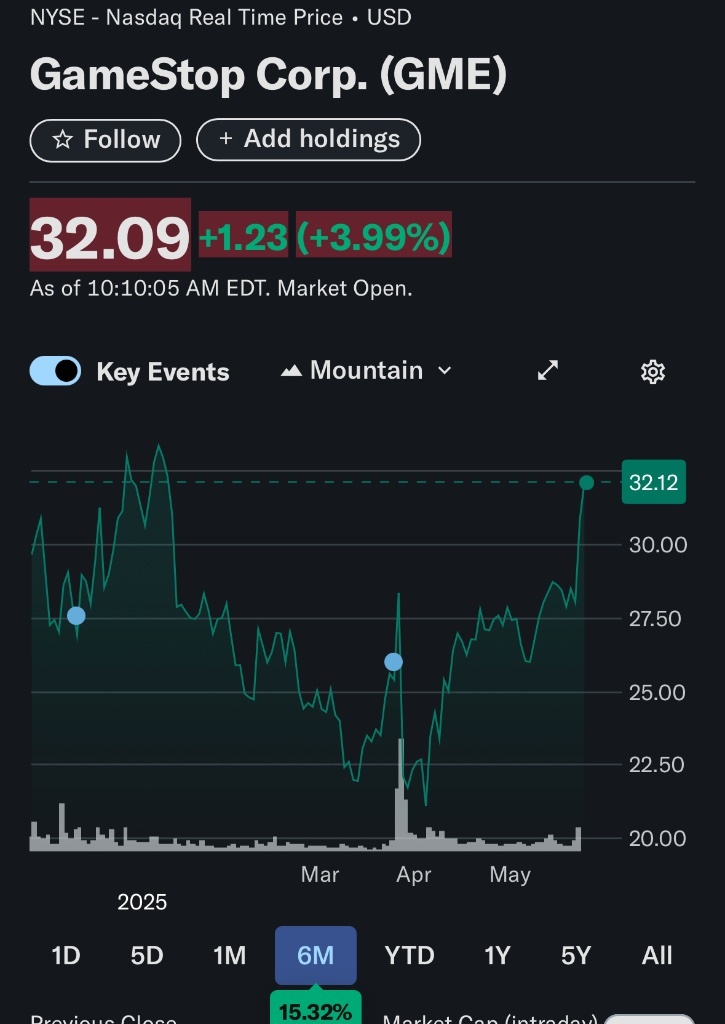Click the mountain chart icon

point(291,372)
